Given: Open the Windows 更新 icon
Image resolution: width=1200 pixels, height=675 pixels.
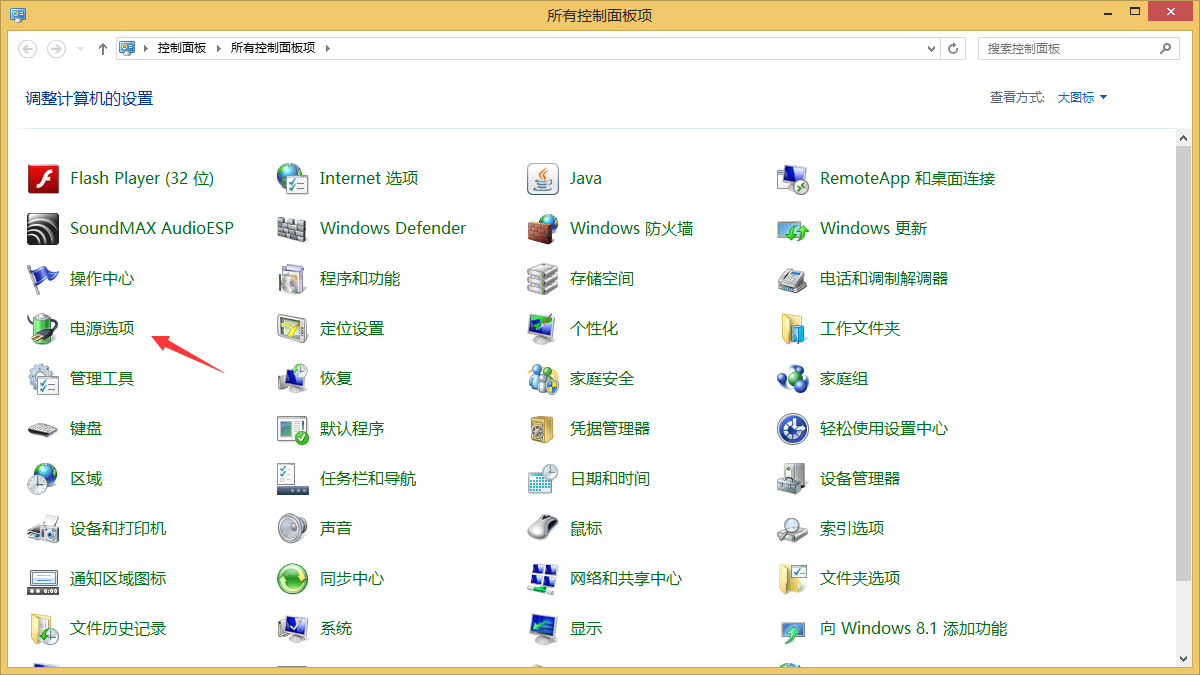Looking at the screenshot, I should (x=792, y=229).
